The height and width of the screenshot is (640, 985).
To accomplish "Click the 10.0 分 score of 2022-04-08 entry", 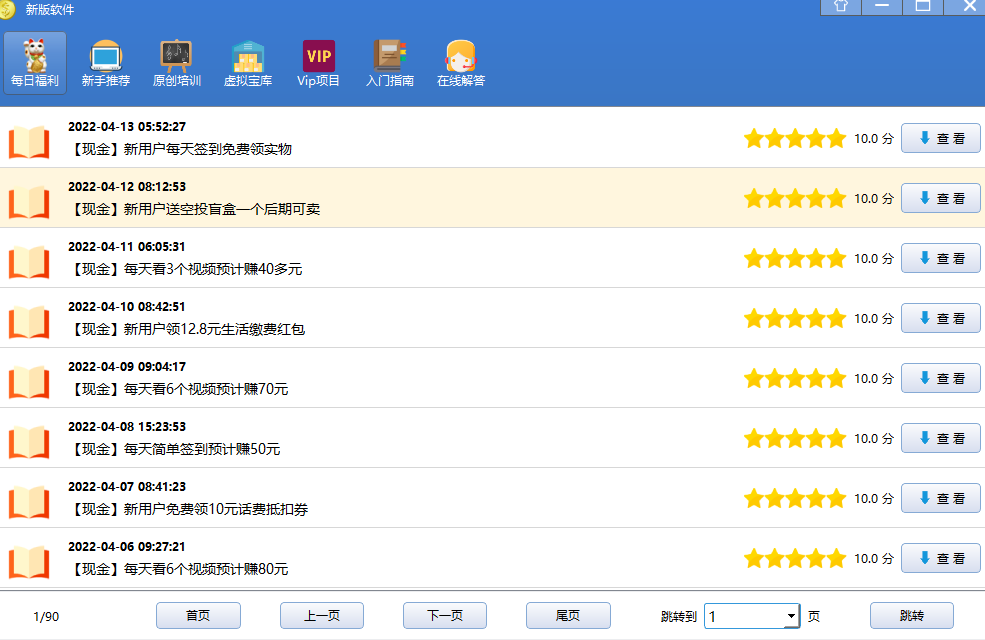I will coord(874,438).
